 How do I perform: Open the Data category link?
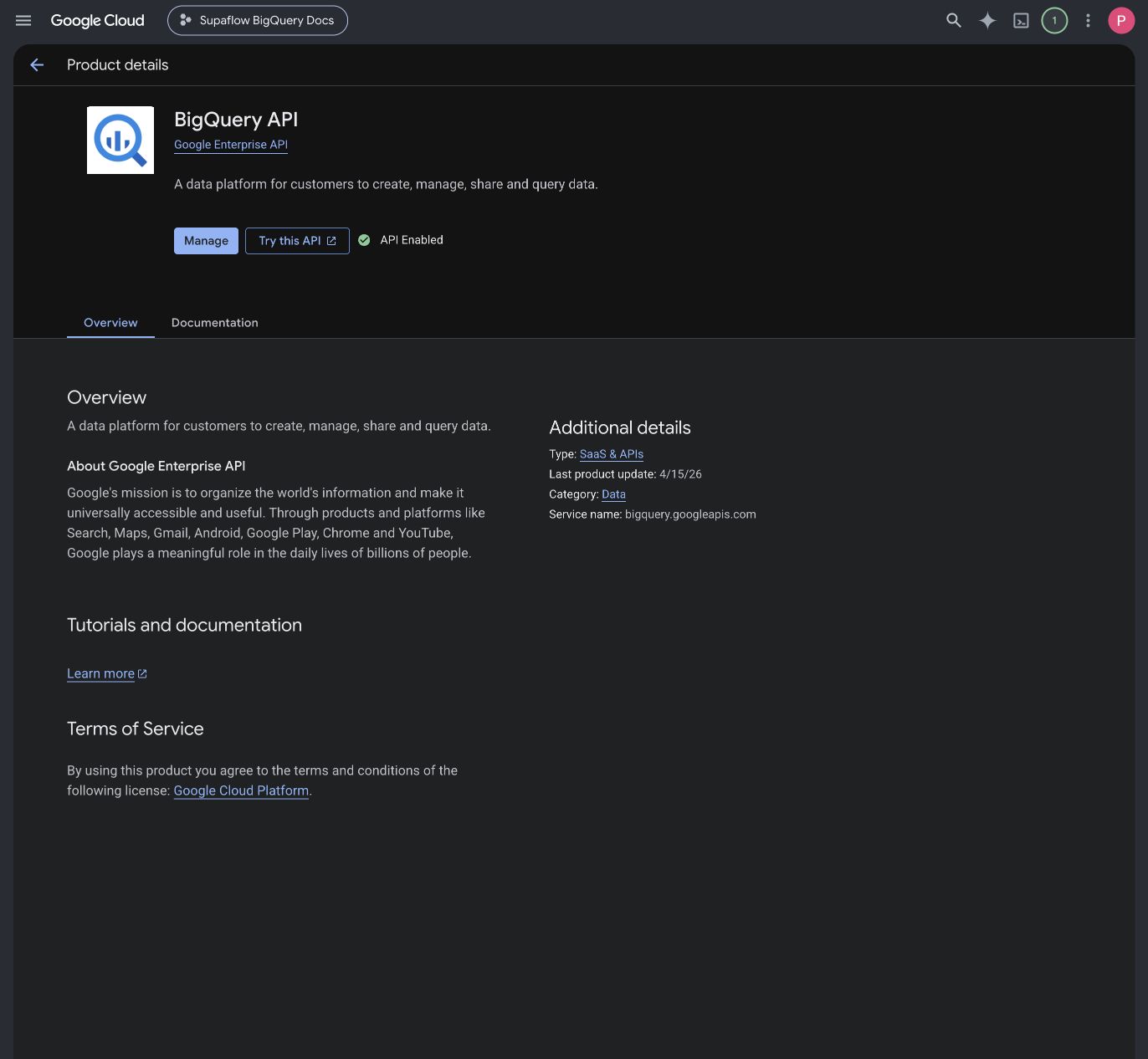[x=613, y=494]
